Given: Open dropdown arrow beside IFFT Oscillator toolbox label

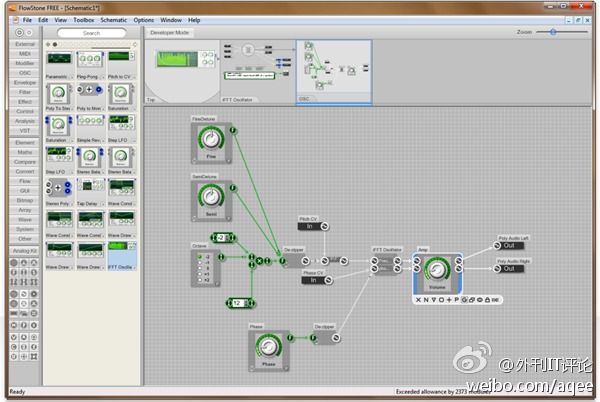Looking at the screenshot, I should coord(134,267).
